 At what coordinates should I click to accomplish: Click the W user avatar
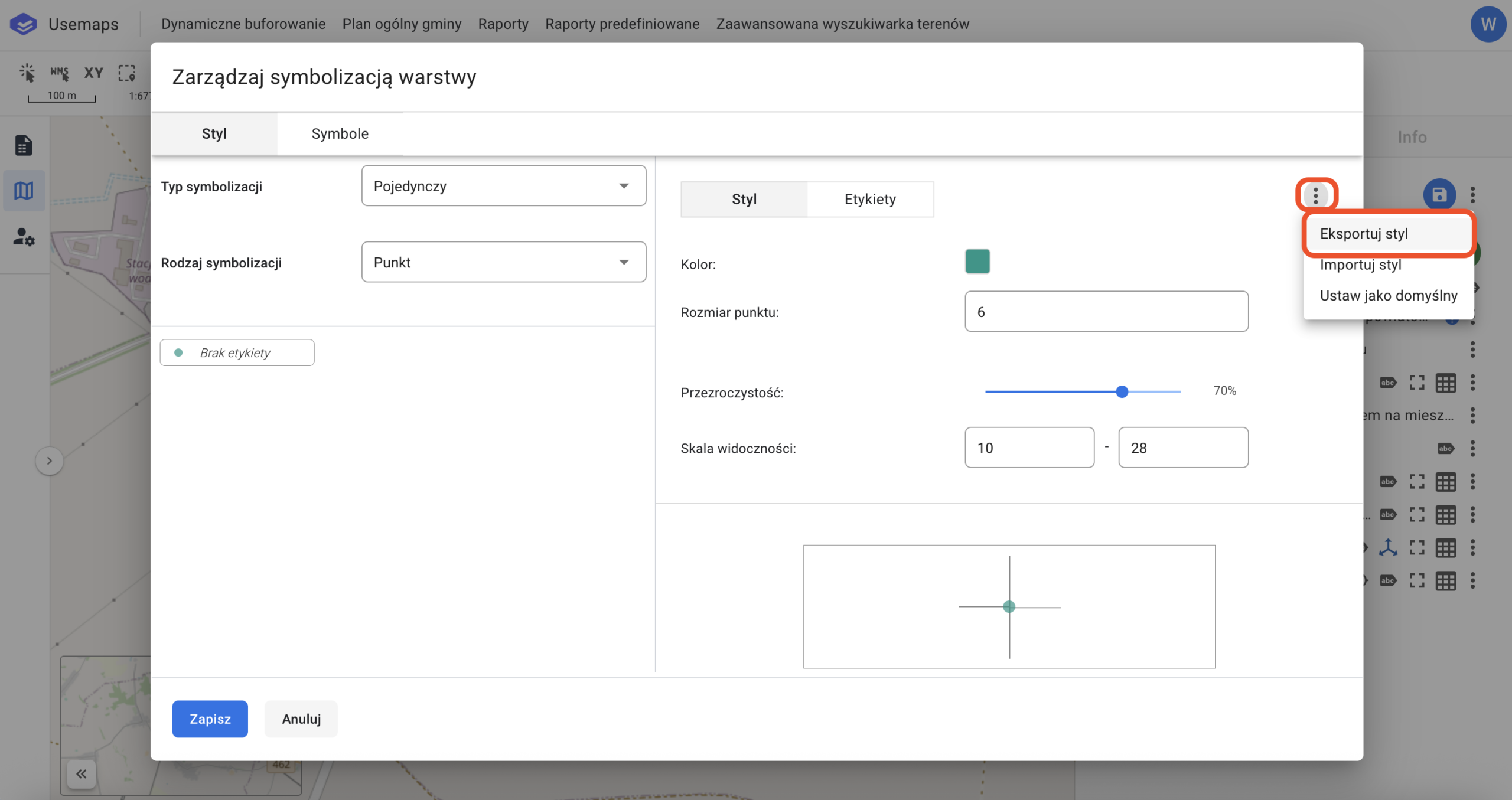[x=1487, y=24]
